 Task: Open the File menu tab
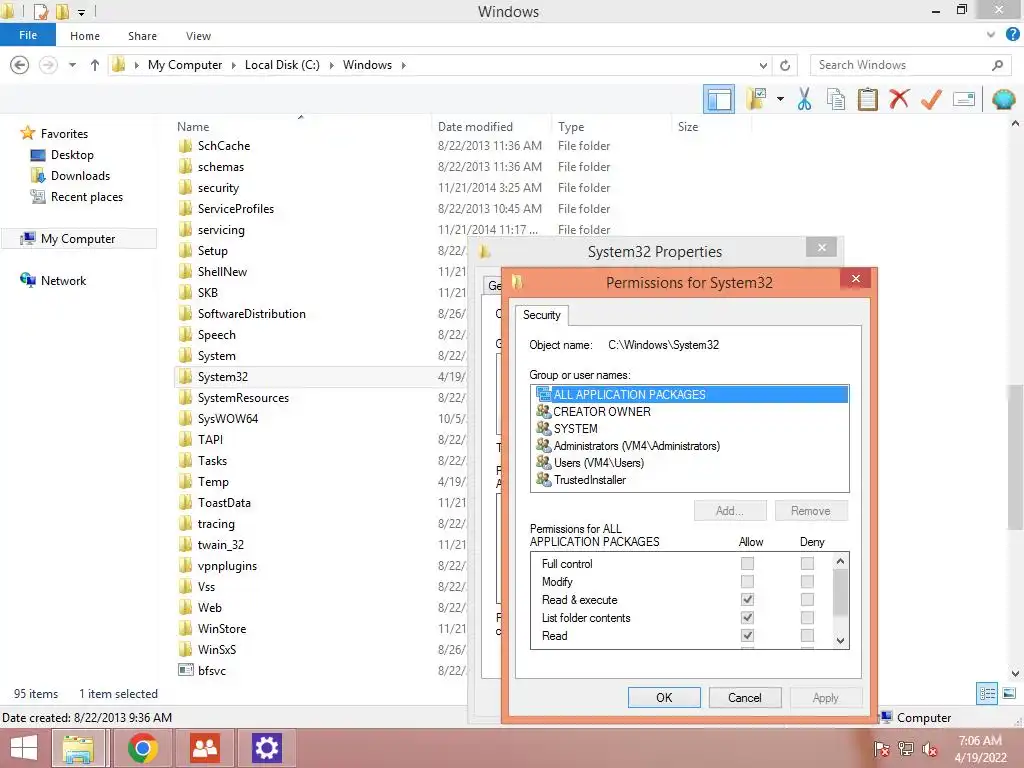click(28, 35)
